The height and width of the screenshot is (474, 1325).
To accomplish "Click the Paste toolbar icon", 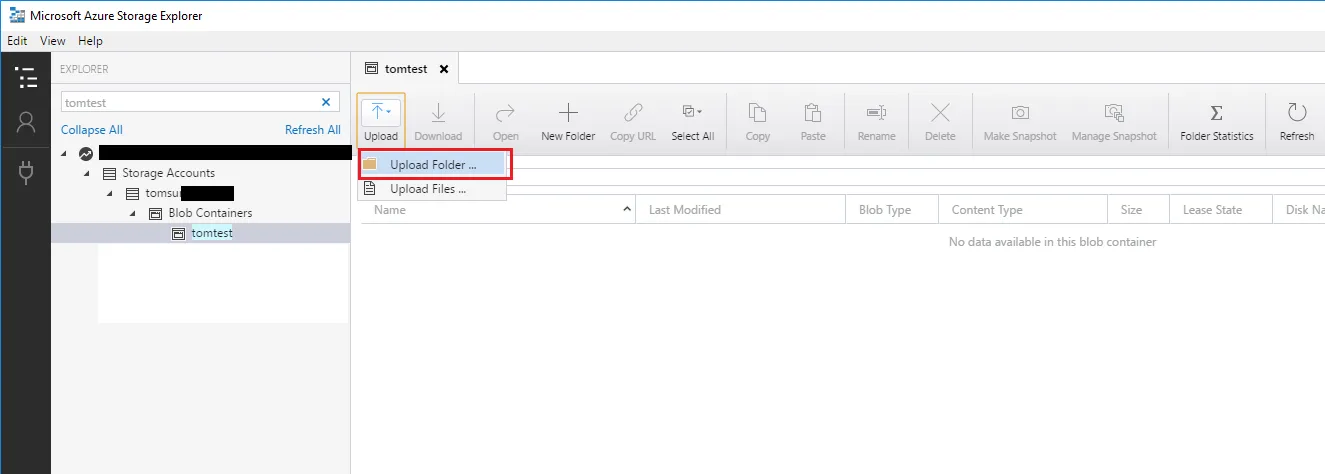I will click(813, 112).
